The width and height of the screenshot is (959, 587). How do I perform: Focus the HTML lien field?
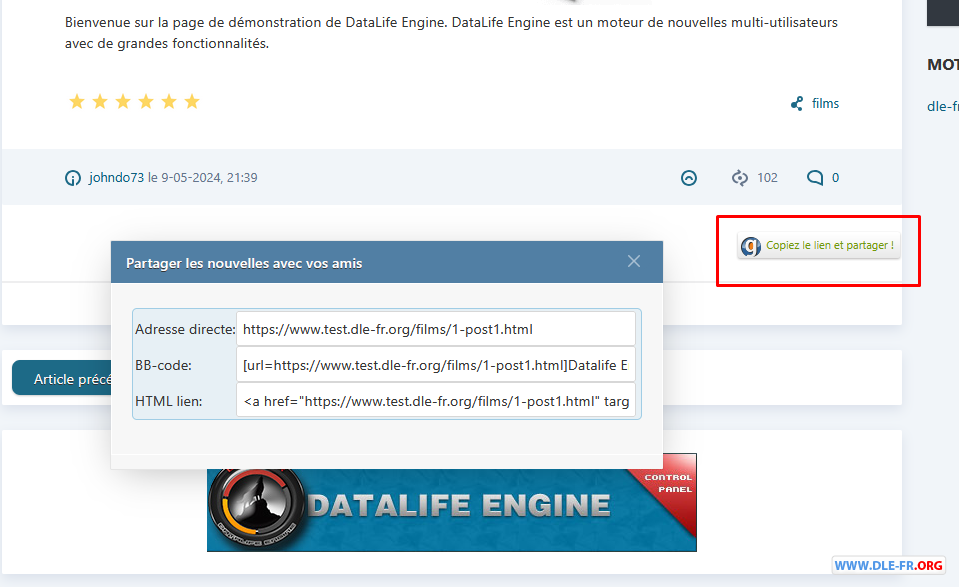(x=435, y=401)
